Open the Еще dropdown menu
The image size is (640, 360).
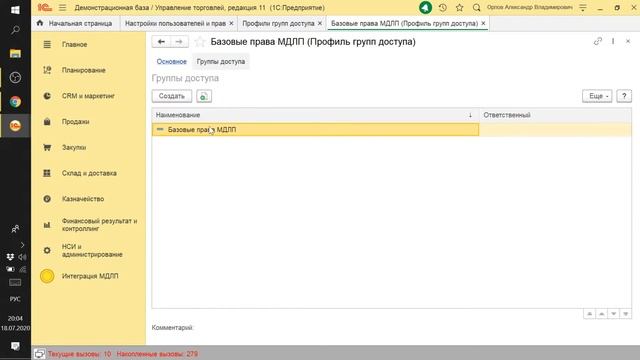[597, 96]
